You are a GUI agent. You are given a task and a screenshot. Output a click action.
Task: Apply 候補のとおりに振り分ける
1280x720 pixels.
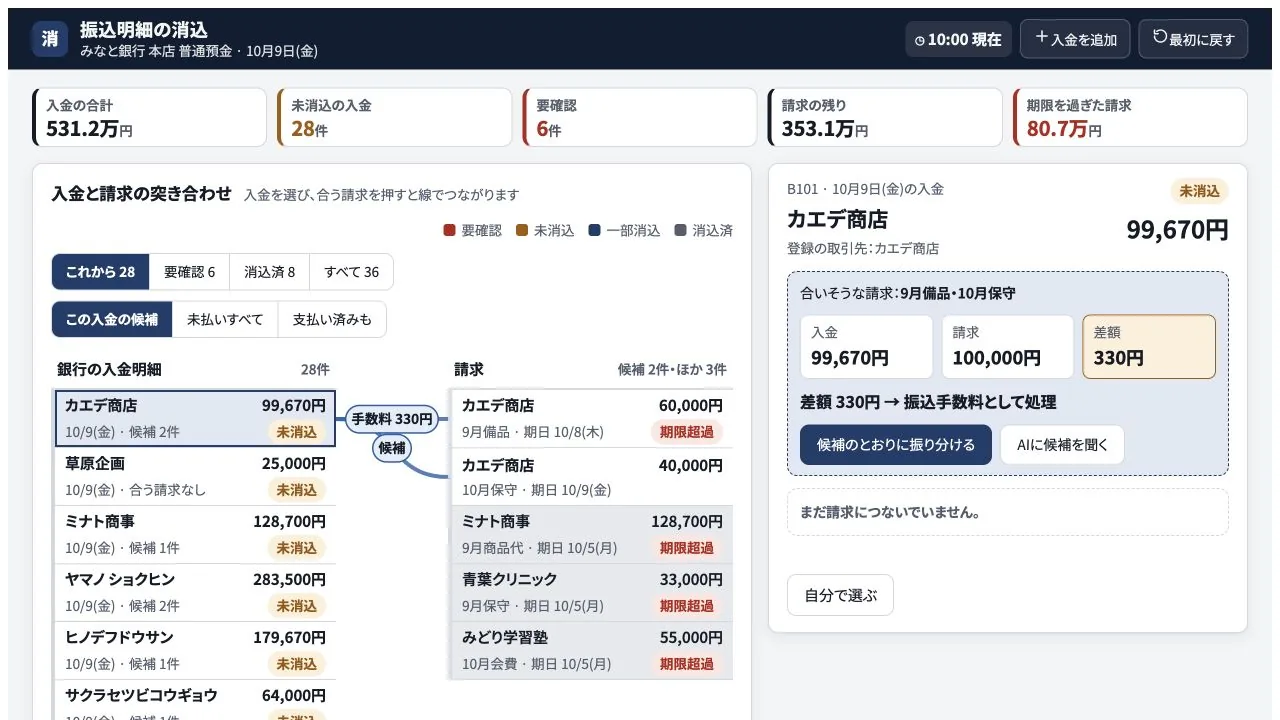click(x=896, y=445)
